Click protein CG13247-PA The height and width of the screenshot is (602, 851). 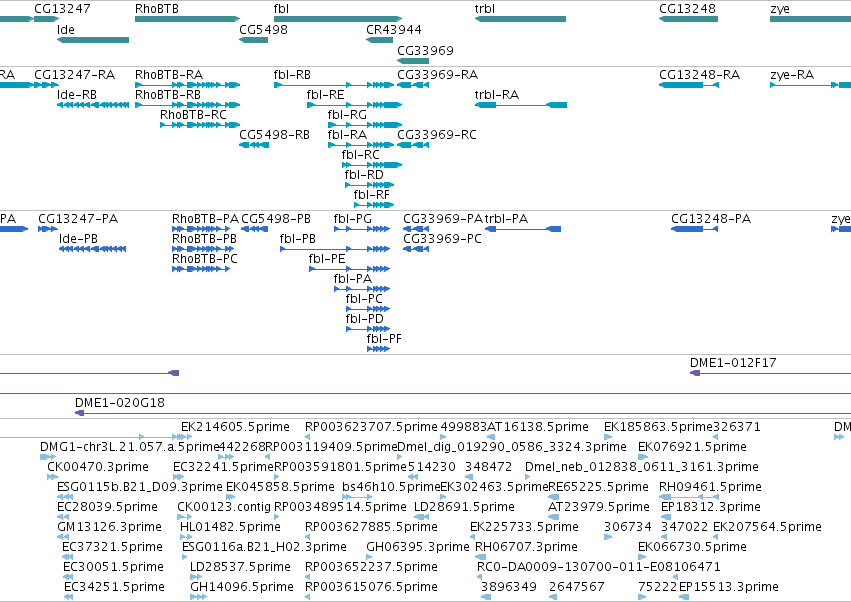tap(48, 229)
